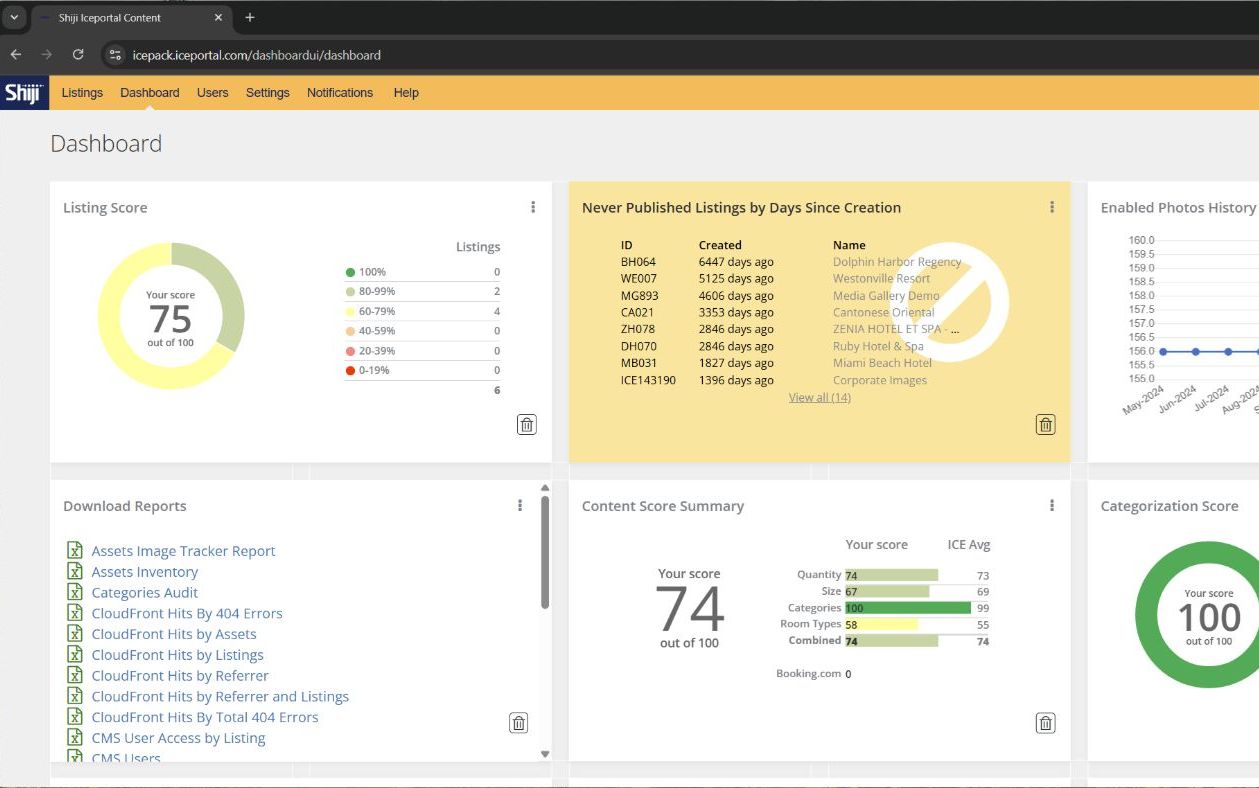Expand Content Score Summary options menu
1259x788 pixels.
pyautogui.click(x=1052, y=506)
